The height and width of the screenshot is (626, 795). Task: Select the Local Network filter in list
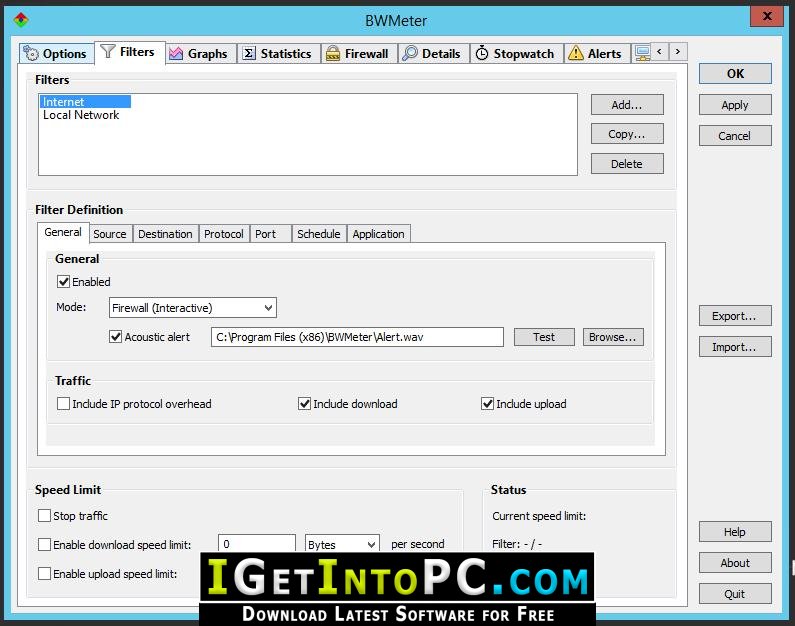click(x=81, y=115)
